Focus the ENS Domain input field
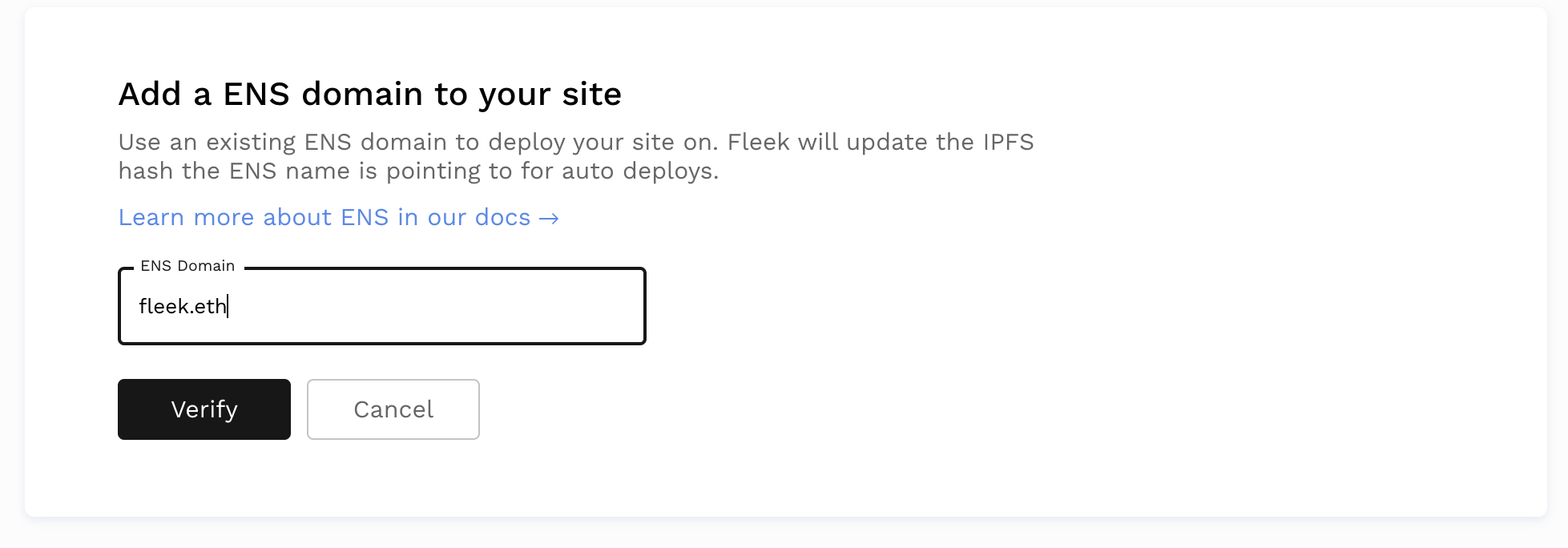 click(381, 307)
